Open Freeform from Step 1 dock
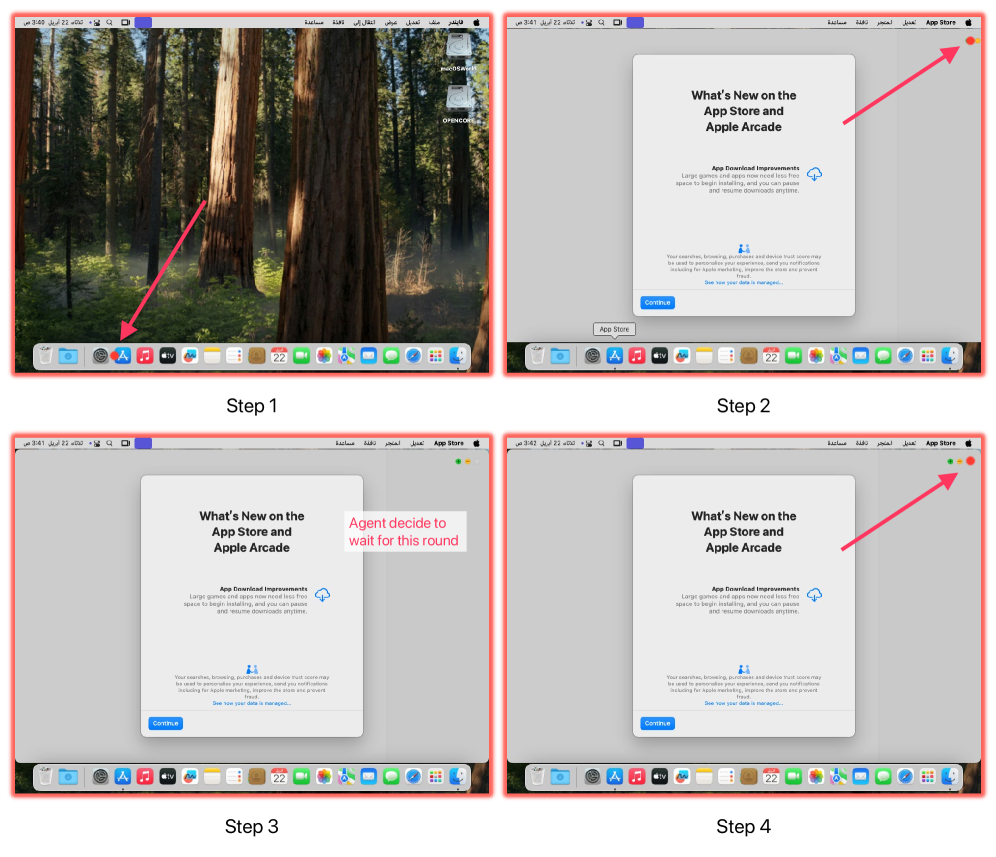Screen dimensions: 996x857 pos(189,356)
